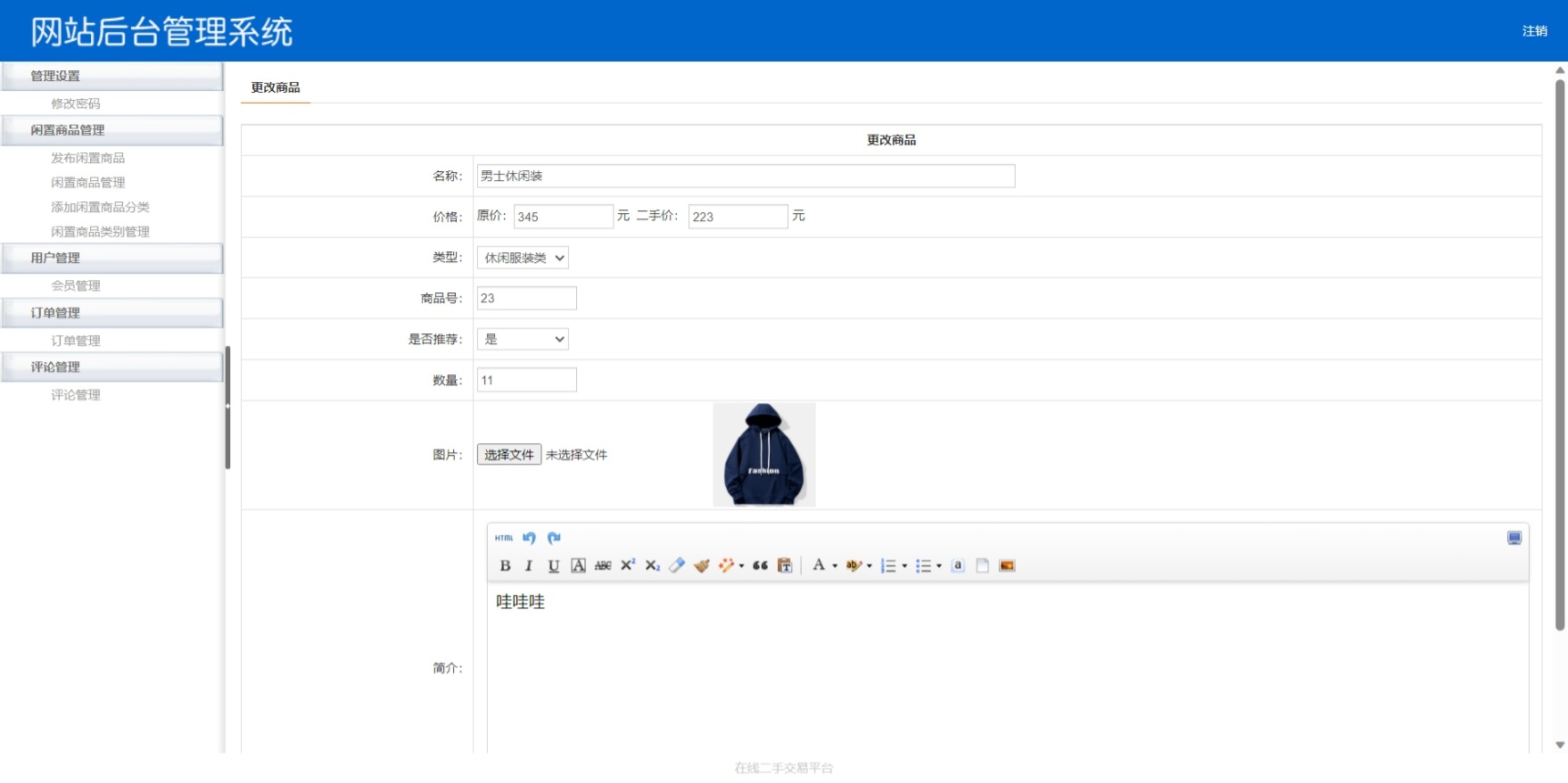Apply superscript formatting

click(628, 565)
